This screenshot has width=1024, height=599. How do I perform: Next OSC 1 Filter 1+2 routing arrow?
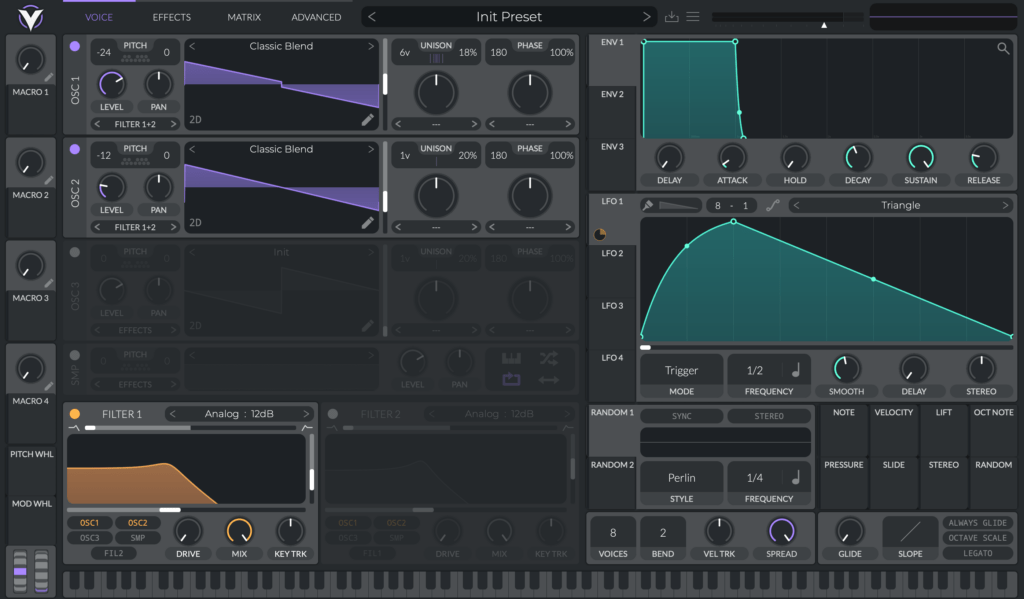point(173,124)
